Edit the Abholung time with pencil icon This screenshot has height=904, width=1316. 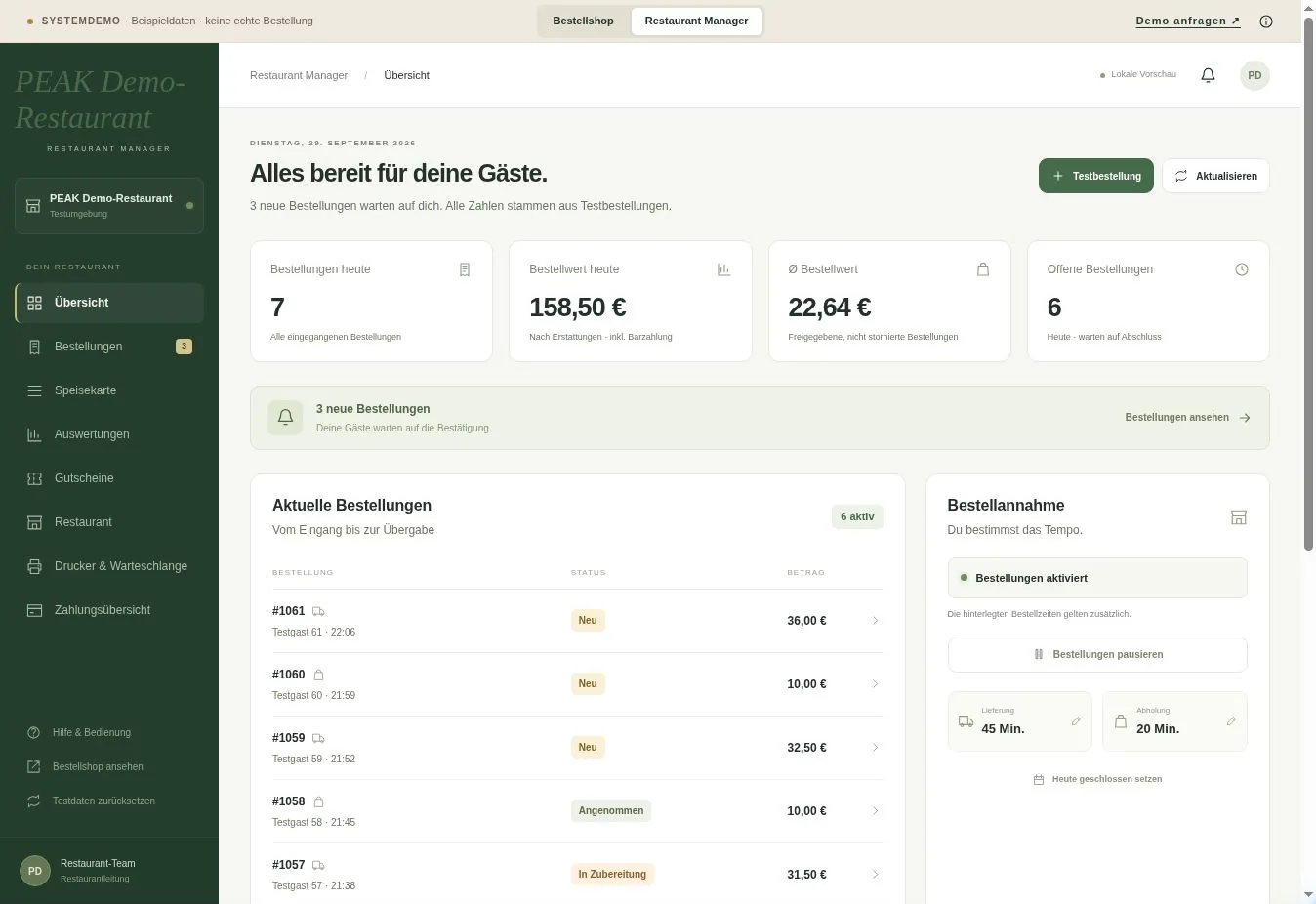pyautogui.click(x=1231, y=721)
